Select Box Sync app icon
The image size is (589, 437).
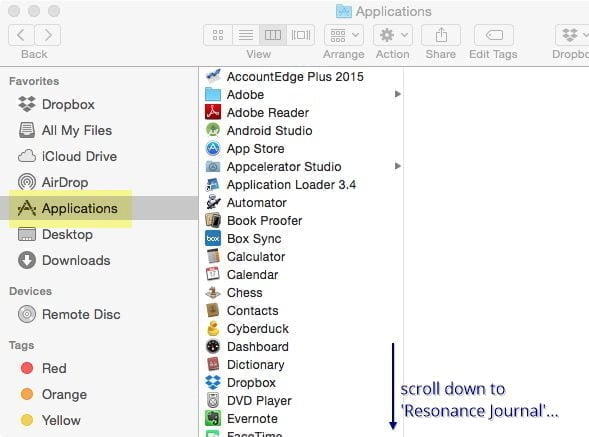[213, 239]
